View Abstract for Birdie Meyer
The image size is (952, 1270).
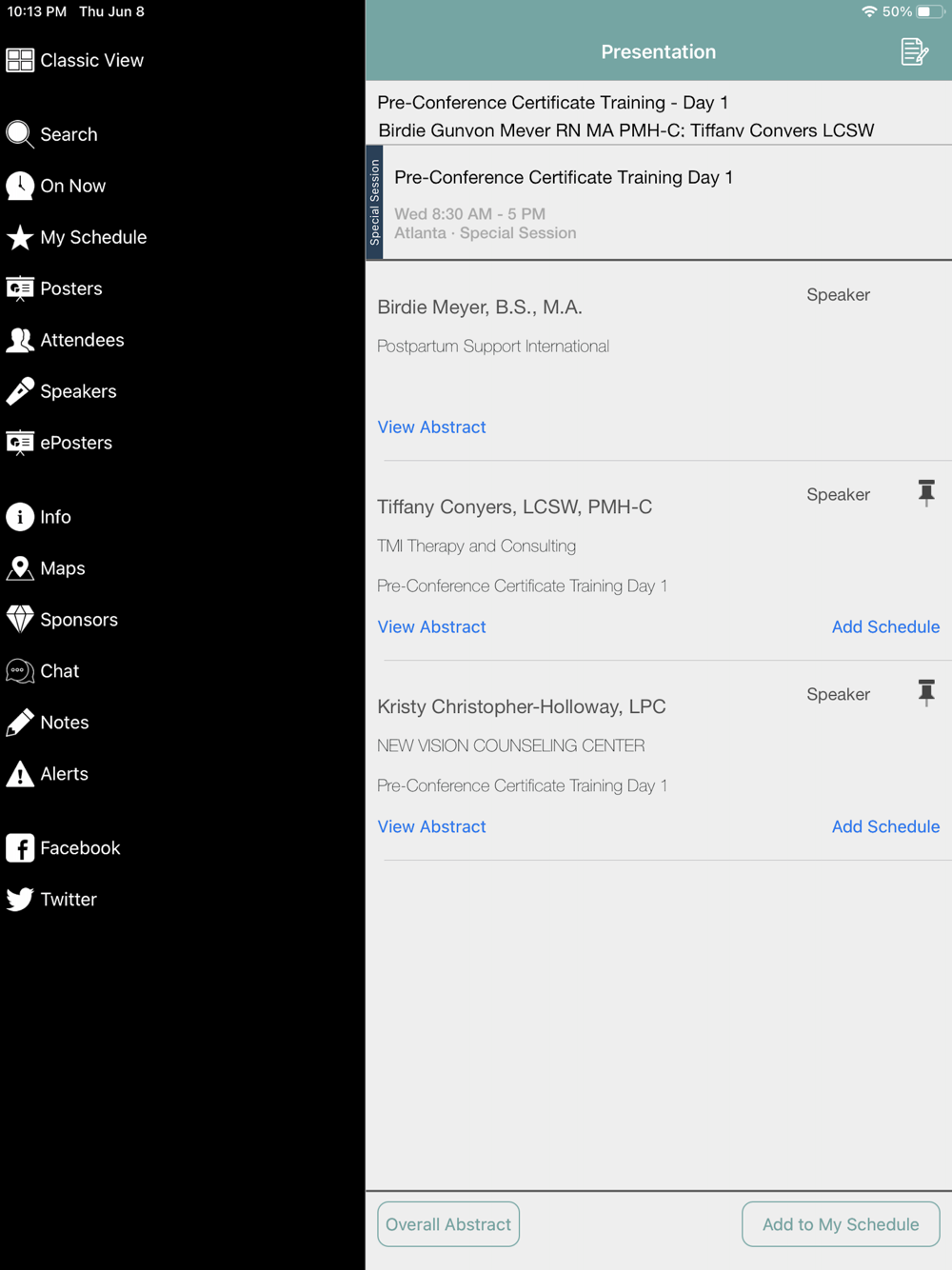(x=431, y=427)
